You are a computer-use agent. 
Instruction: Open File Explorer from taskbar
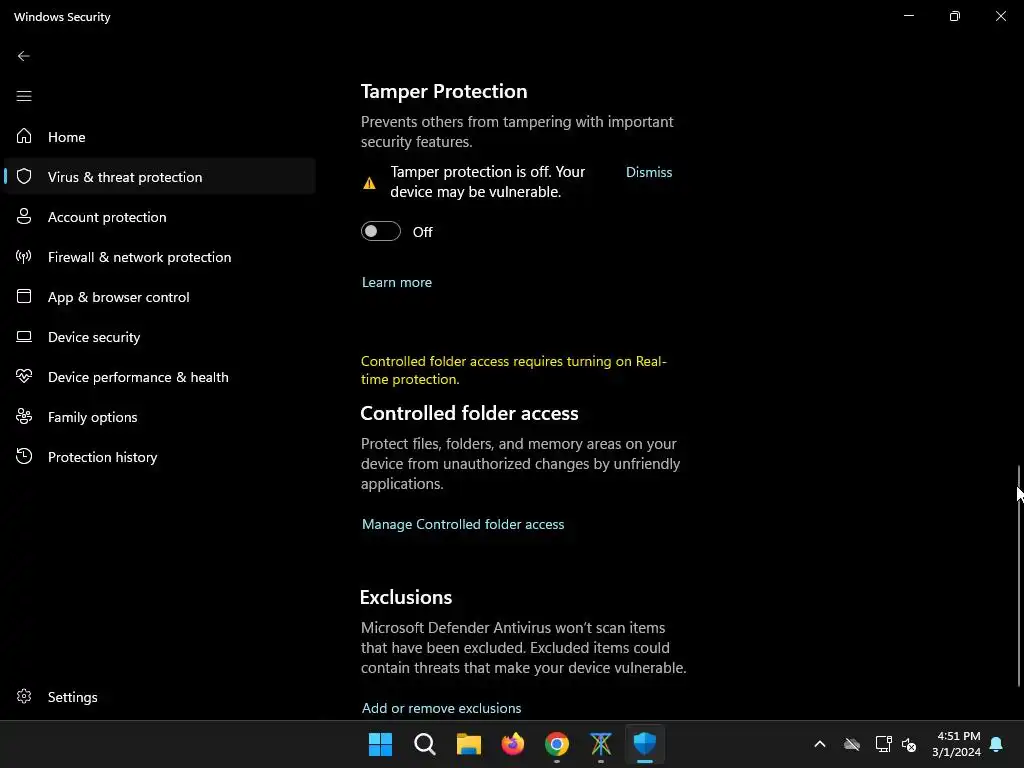point(468,744)
